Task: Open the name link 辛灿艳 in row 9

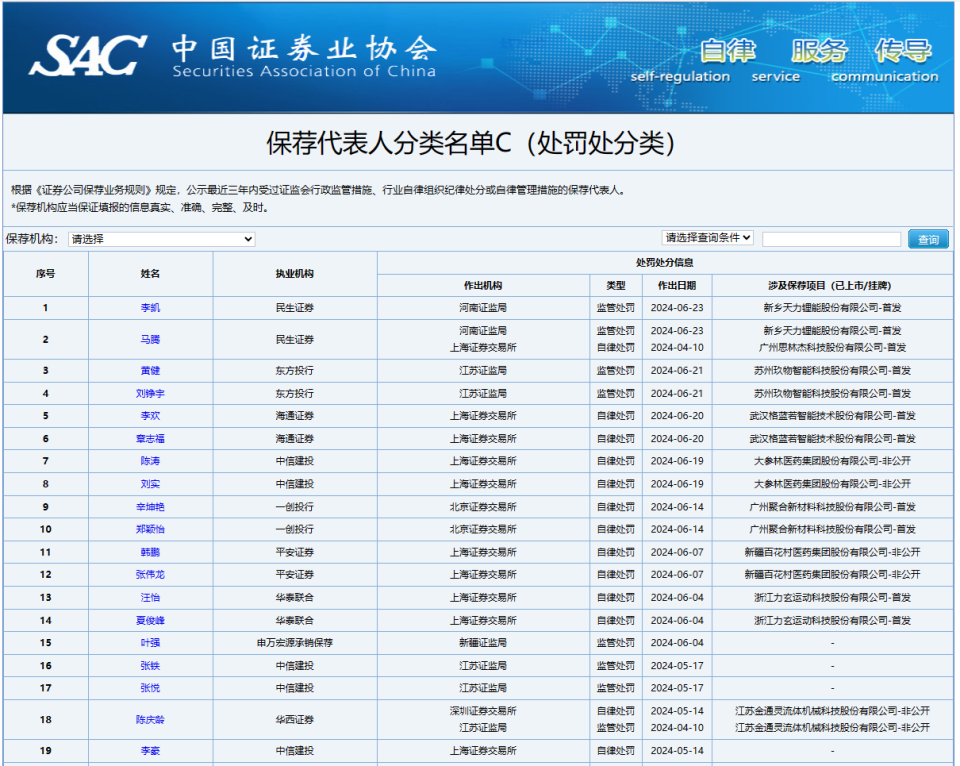Action: click(x=150, y=507)
